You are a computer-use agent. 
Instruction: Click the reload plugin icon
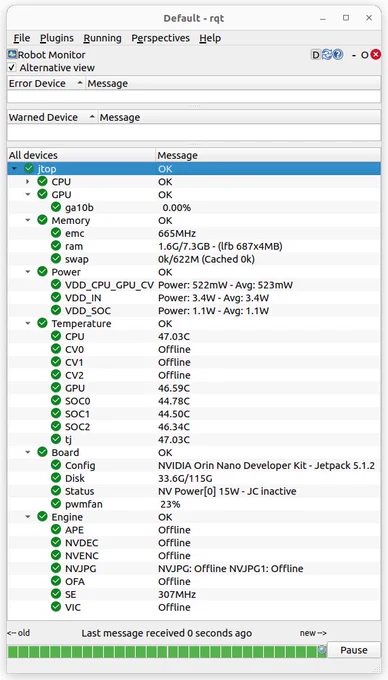(x=327, y=55)
